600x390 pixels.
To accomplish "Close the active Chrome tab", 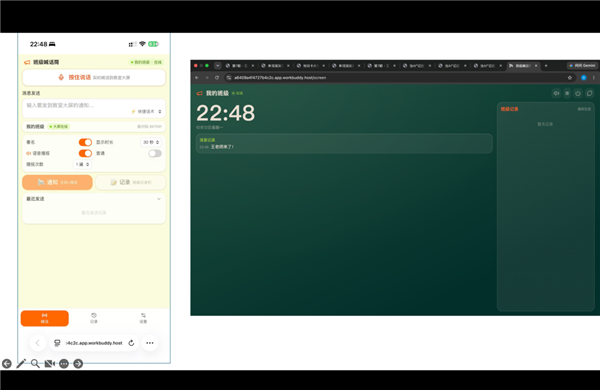I will click(536, 65).
